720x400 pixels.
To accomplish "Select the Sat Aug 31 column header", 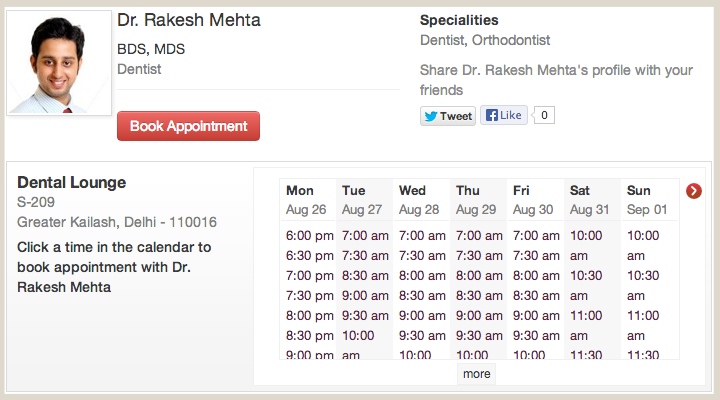I will pos(590,200).
